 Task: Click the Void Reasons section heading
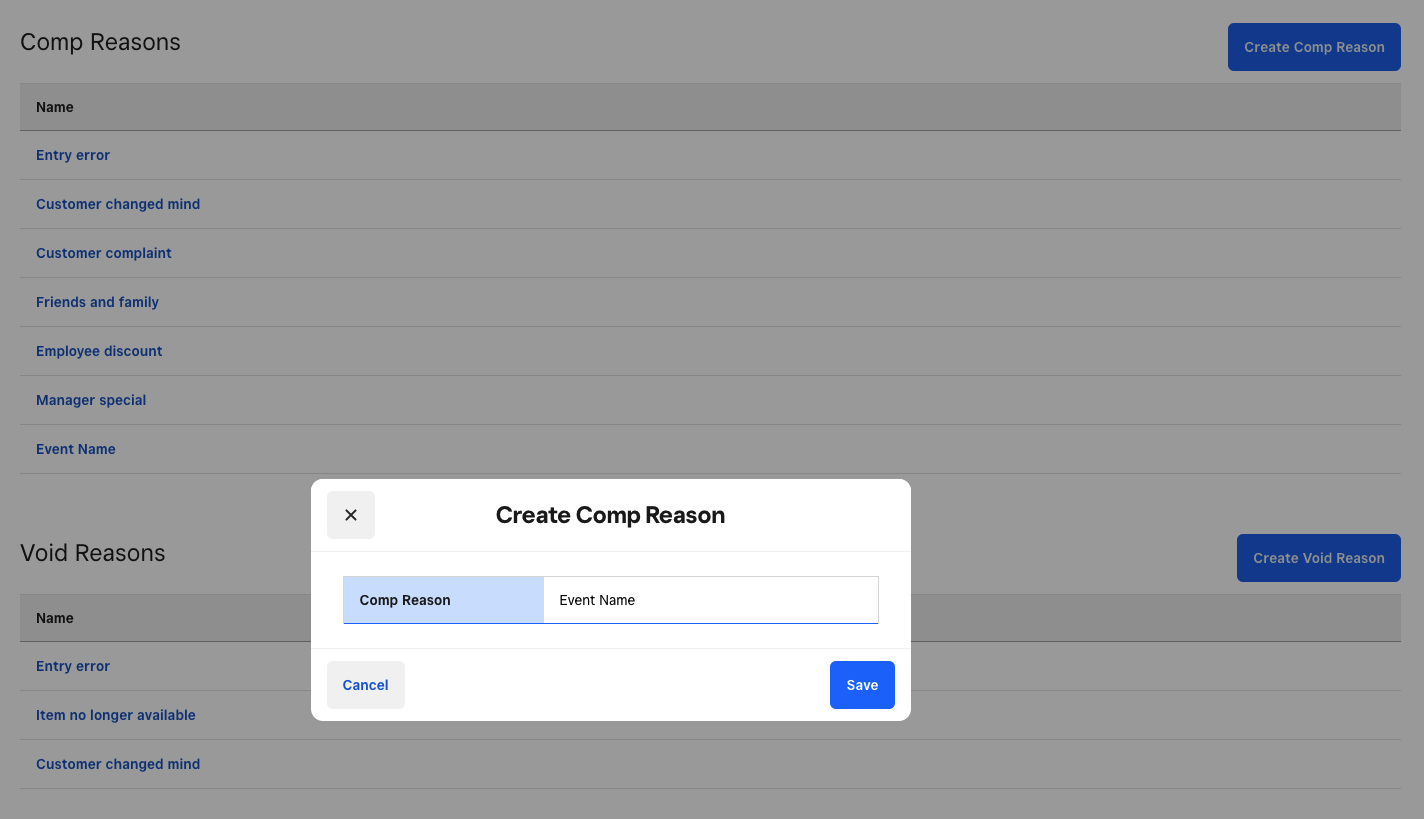pos(92,552)
